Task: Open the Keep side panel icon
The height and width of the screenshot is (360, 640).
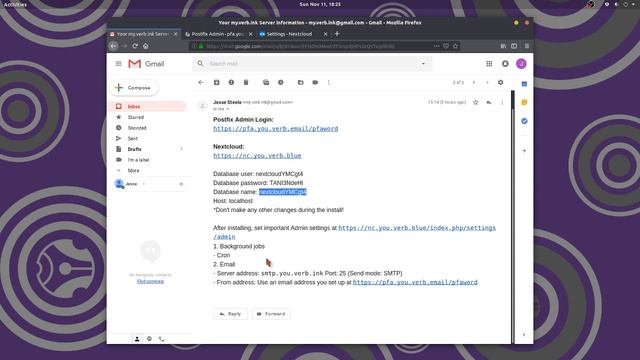Action: (x=524, y=102)
